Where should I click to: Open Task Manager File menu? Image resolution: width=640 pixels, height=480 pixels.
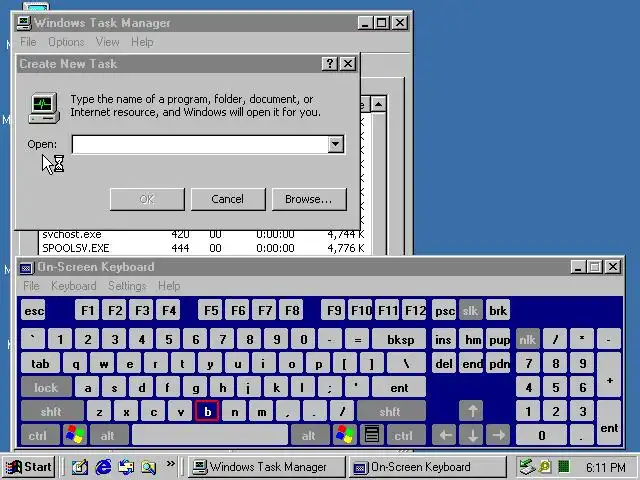pos(28,42)
